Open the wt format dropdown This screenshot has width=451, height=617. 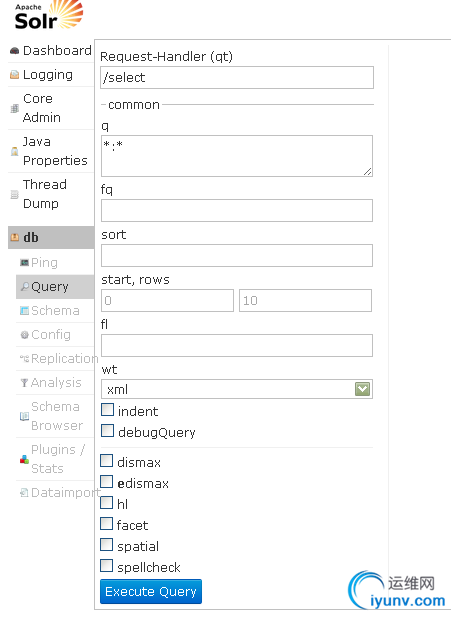(237, 389)
